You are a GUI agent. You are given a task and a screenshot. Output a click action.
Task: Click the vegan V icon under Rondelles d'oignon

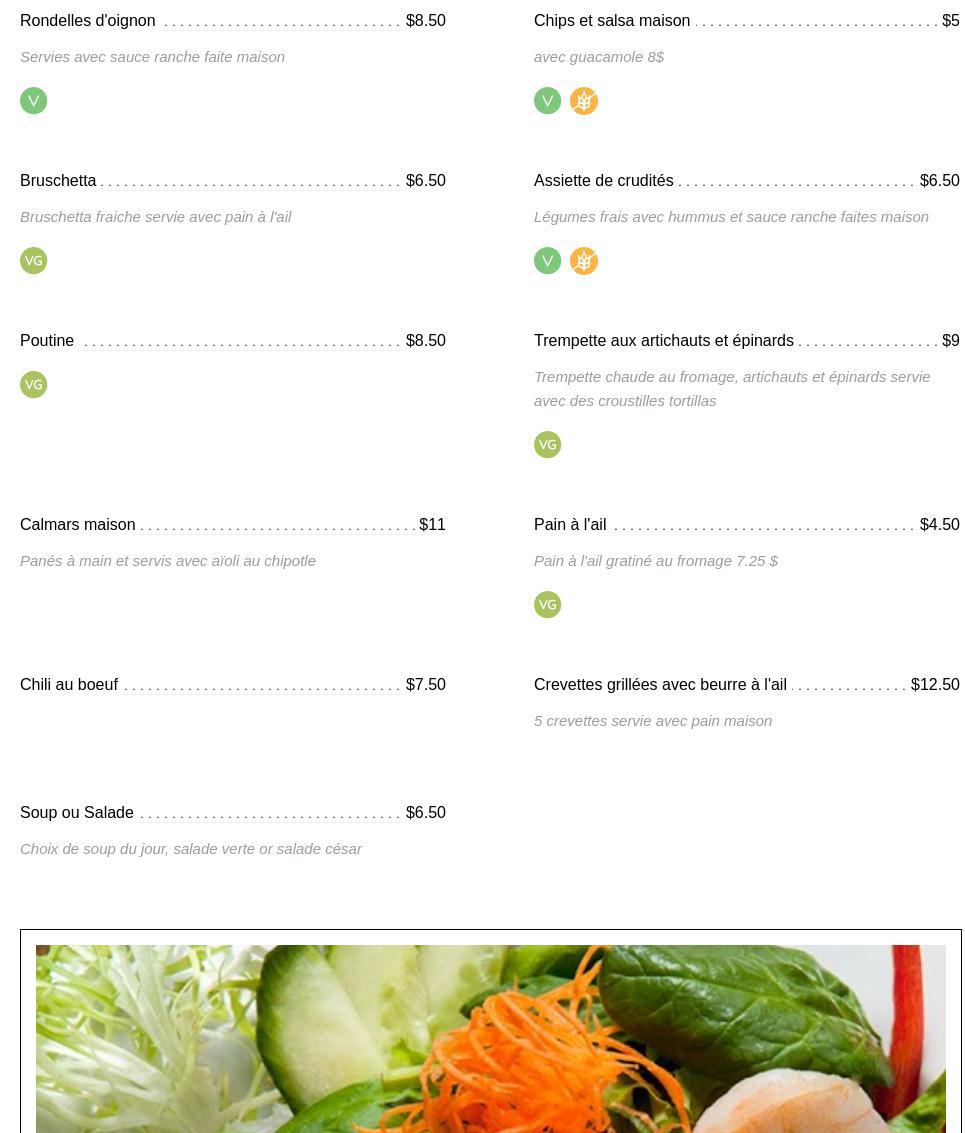point(33,101)
